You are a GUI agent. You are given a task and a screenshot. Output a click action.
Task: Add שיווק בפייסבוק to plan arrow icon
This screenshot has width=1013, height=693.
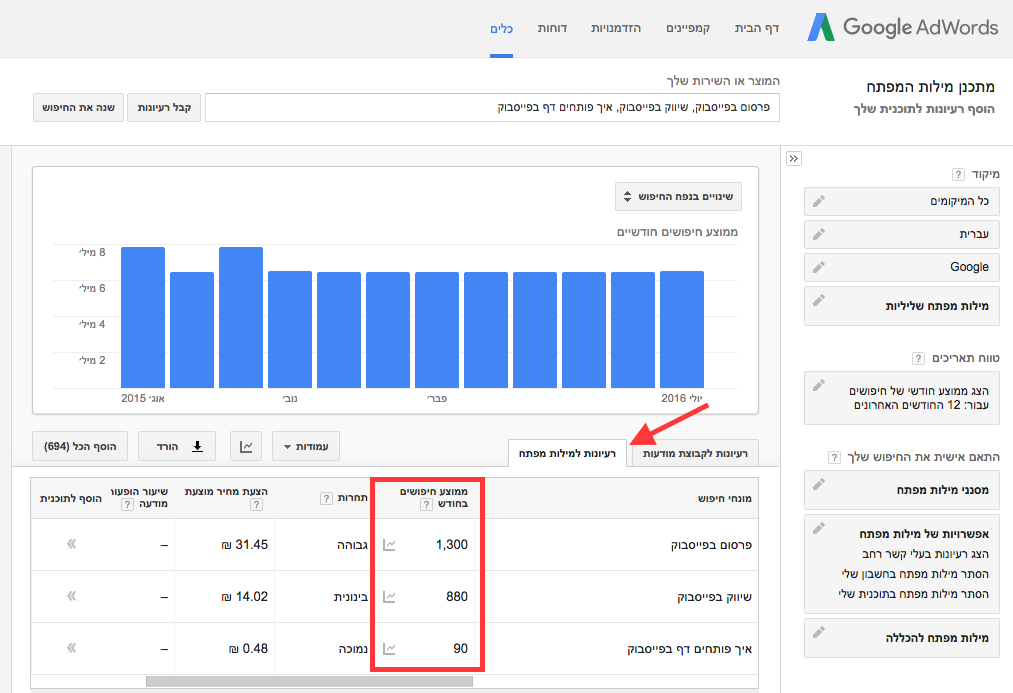click(x=72, y=595)
